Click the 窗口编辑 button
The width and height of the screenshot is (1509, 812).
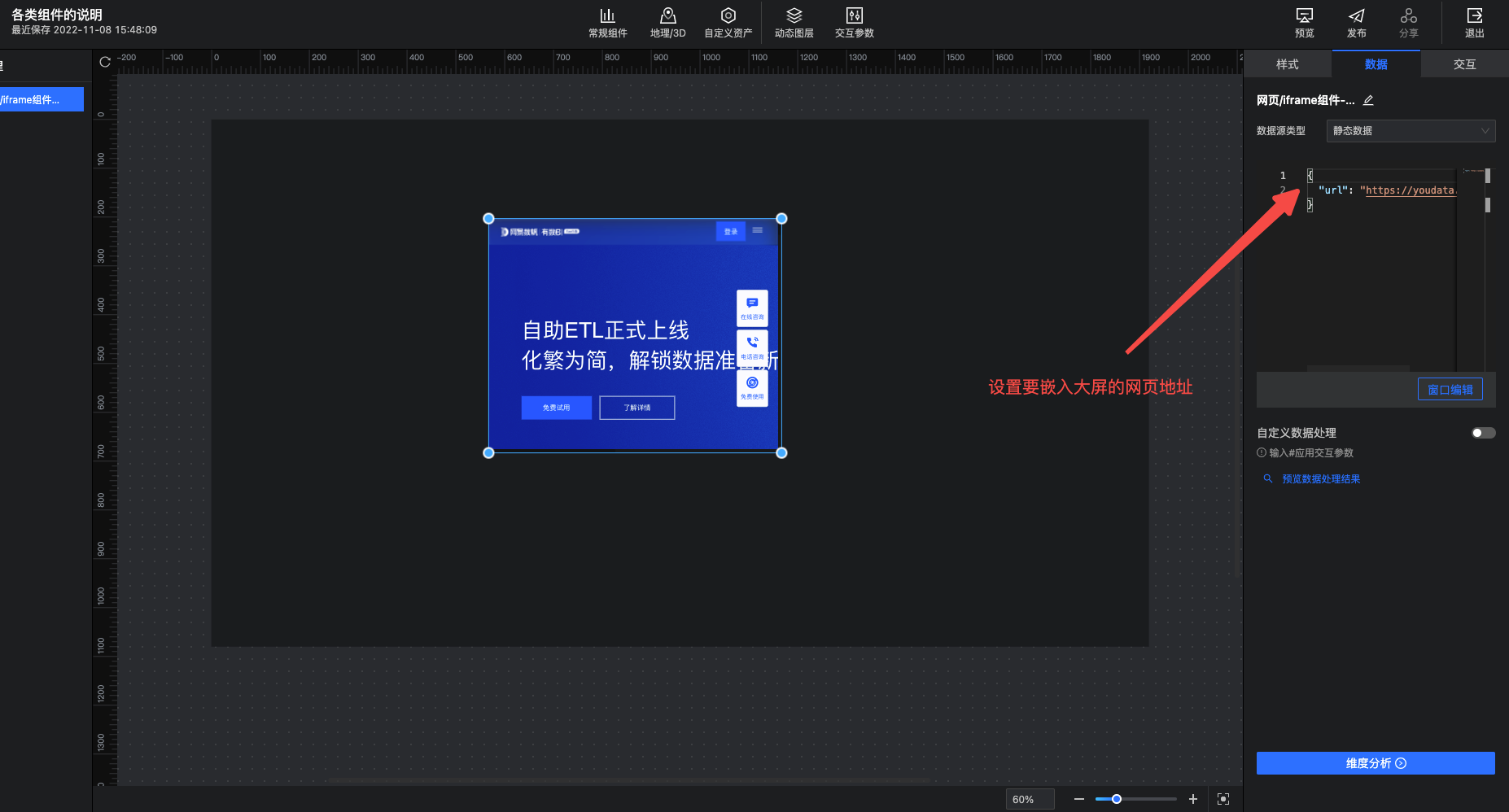pyautogui.click(x=1450, y=390)
